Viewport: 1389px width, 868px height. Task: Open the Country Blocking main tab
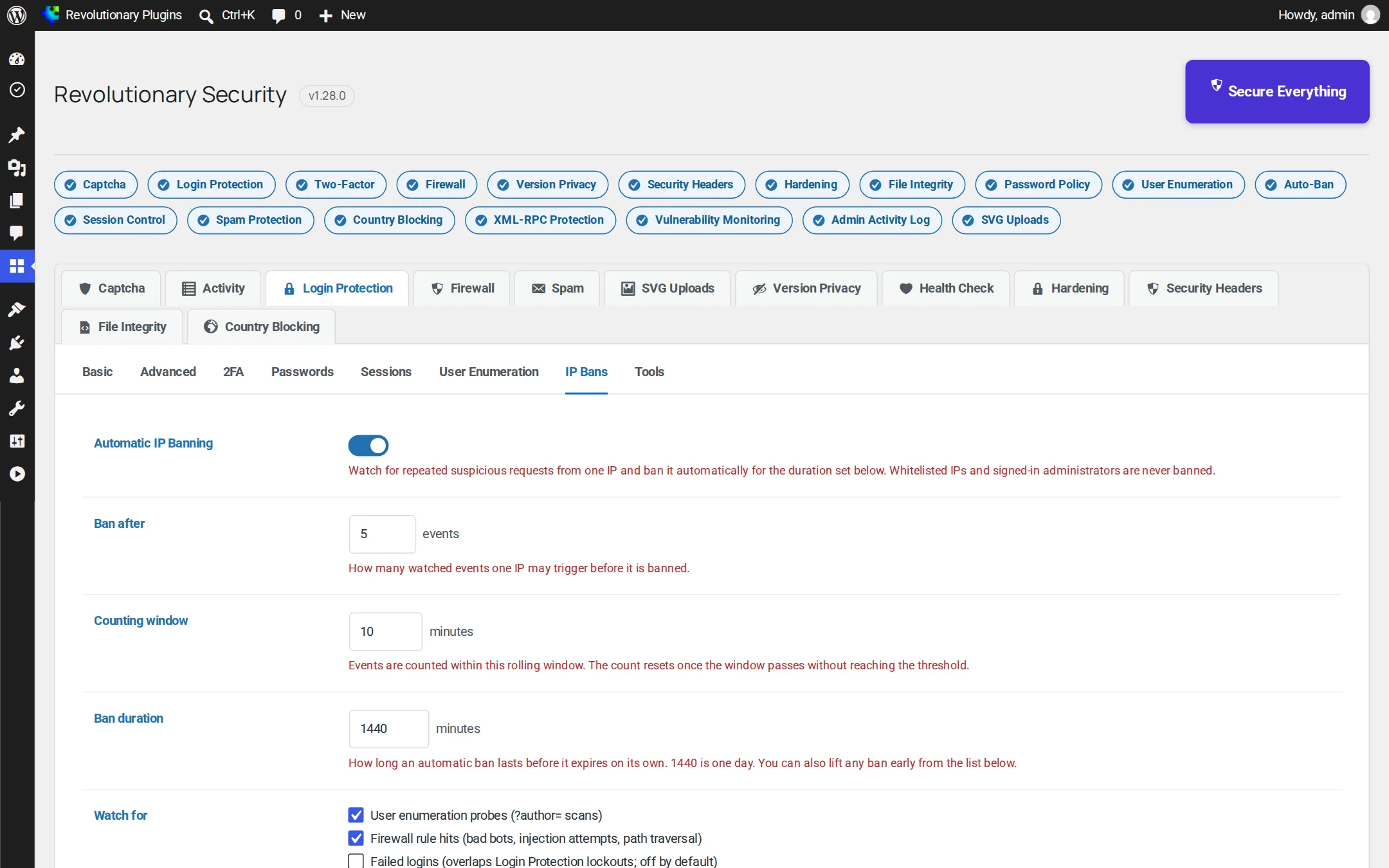(x=262, y=327)
